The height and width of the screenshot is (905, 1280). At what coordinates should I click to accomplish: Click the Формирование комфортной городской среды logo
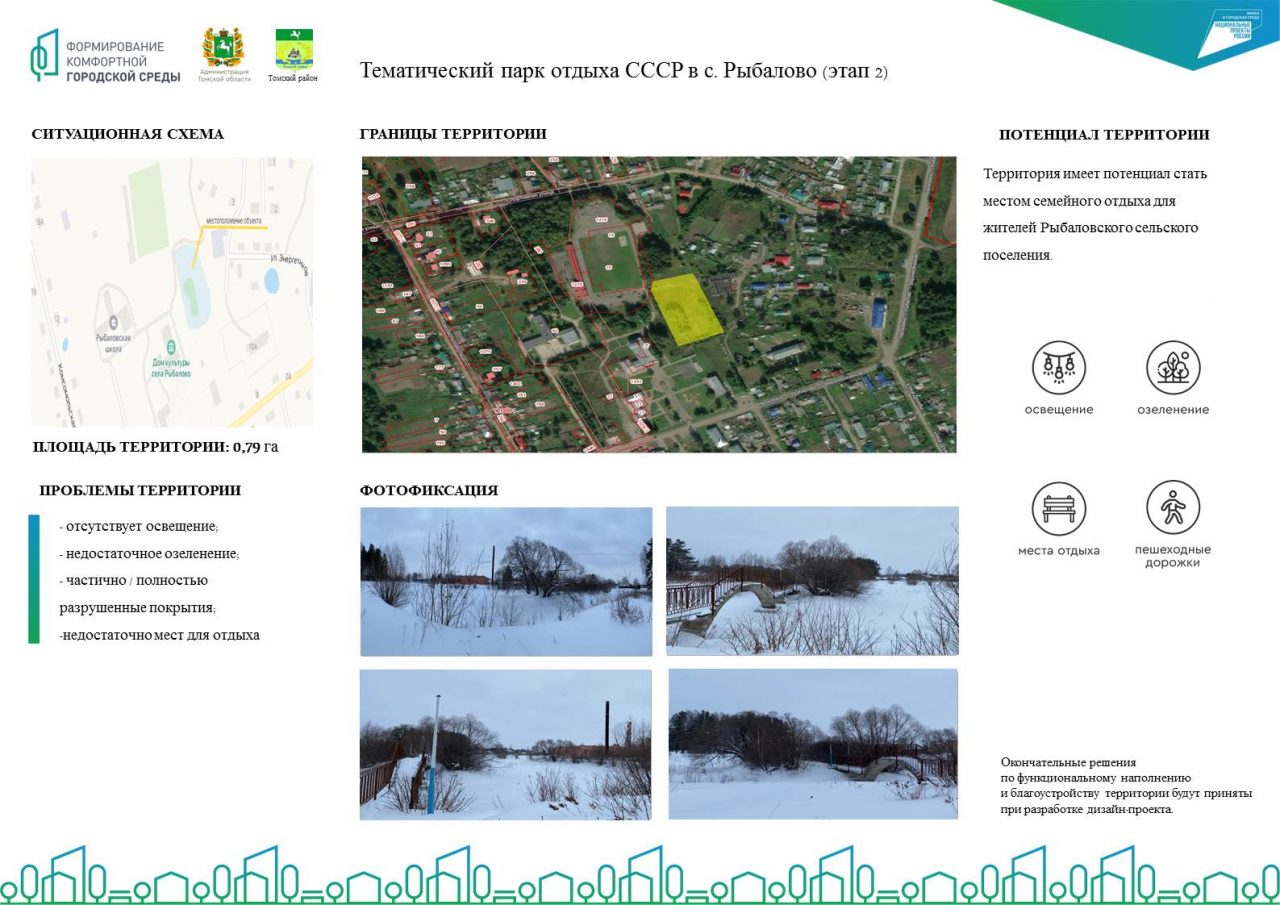point(105,56)
